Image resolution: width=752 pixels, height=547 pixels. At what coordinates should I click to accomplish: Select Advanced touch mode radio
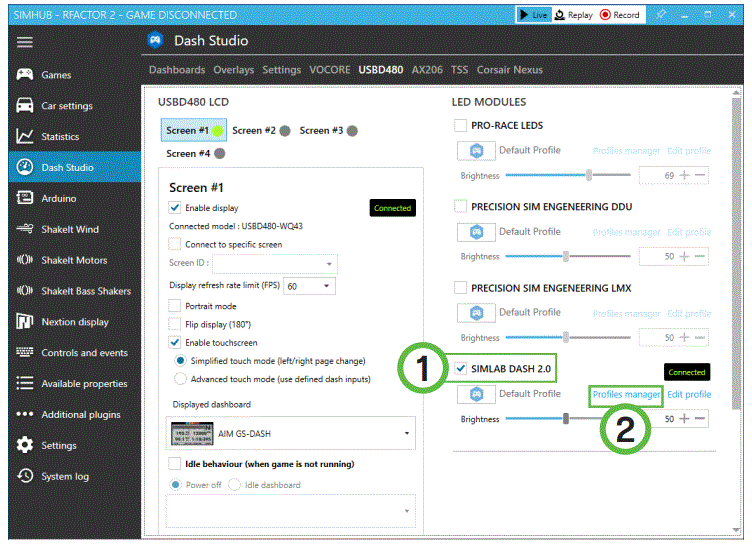(x=180, y=379)
